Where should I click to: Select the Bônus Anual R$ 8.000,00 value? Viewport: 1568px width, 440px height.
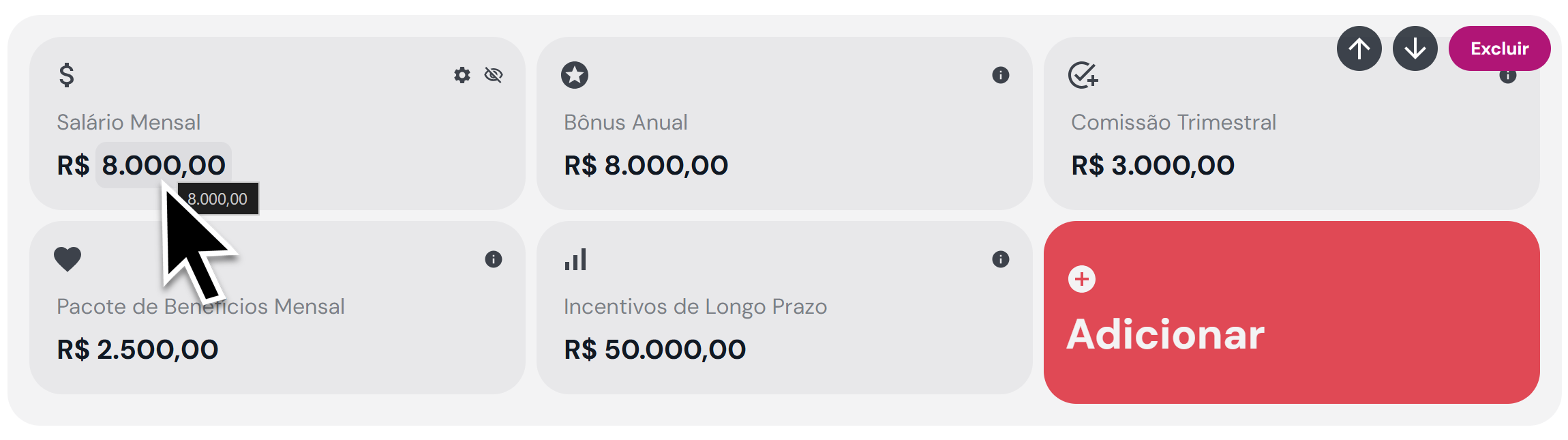click(646, 165)
